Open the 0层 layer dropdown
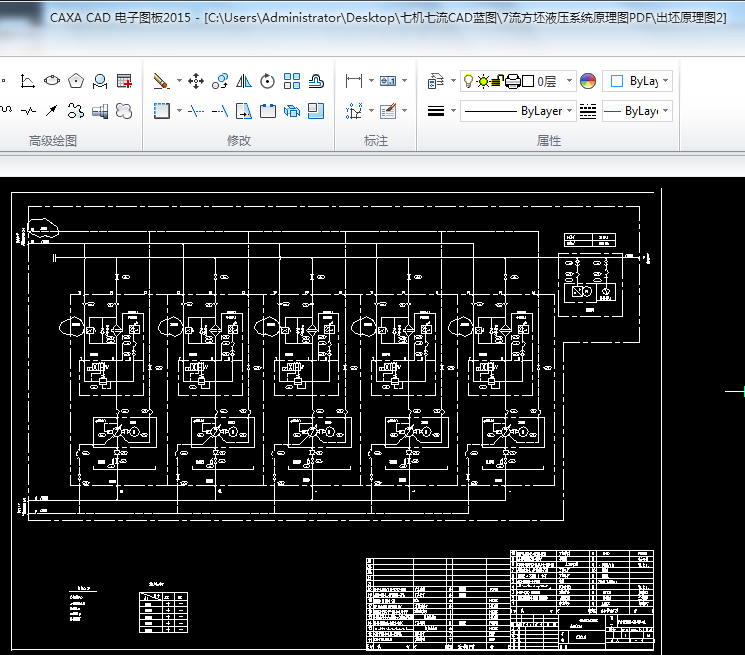The height and width of the screenshot is (655, 745). (x=569, y=82)
